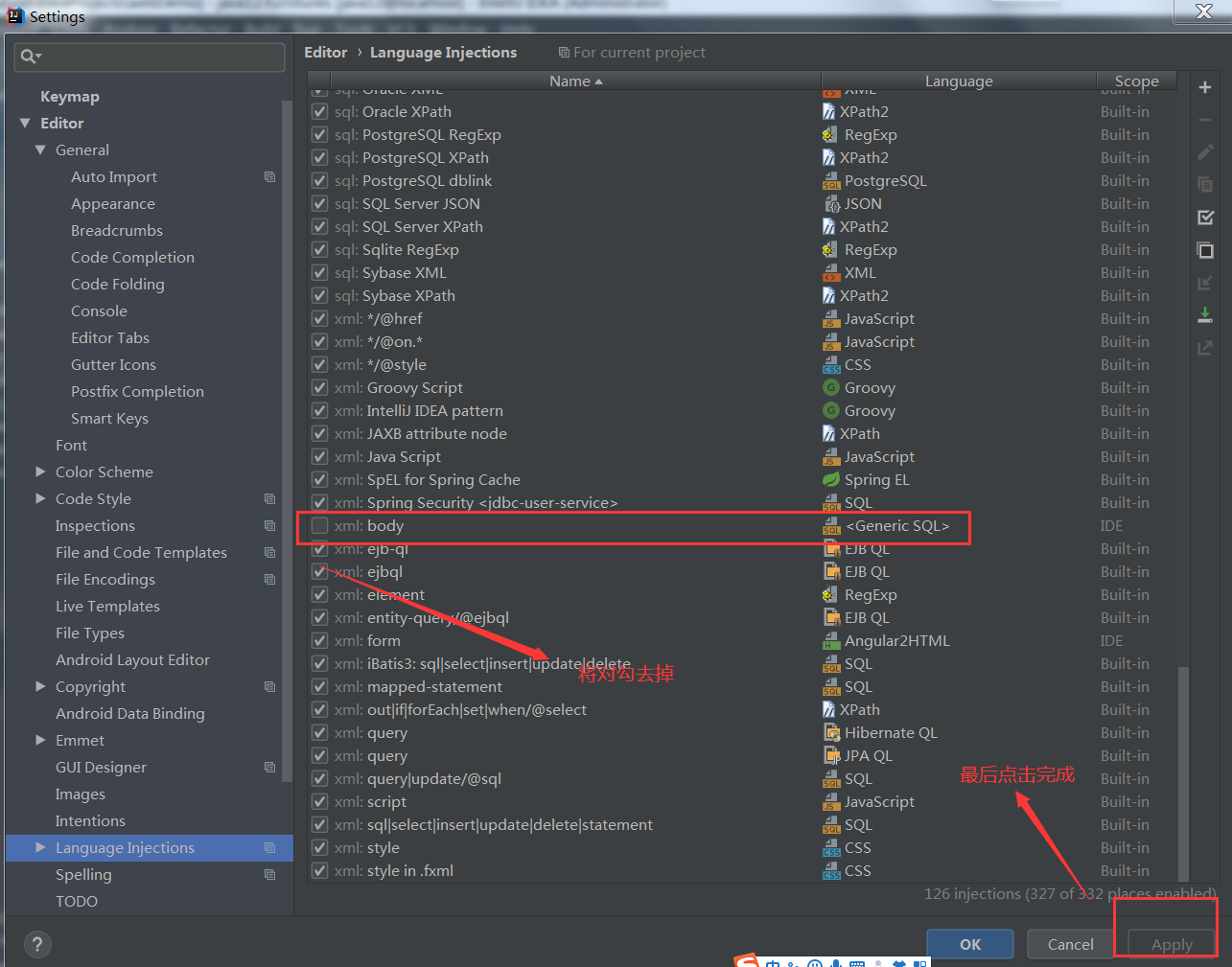Uncheck xml: ejbql injection
Viewport: 1232px width, 967px height.
(x=319, y=571)
